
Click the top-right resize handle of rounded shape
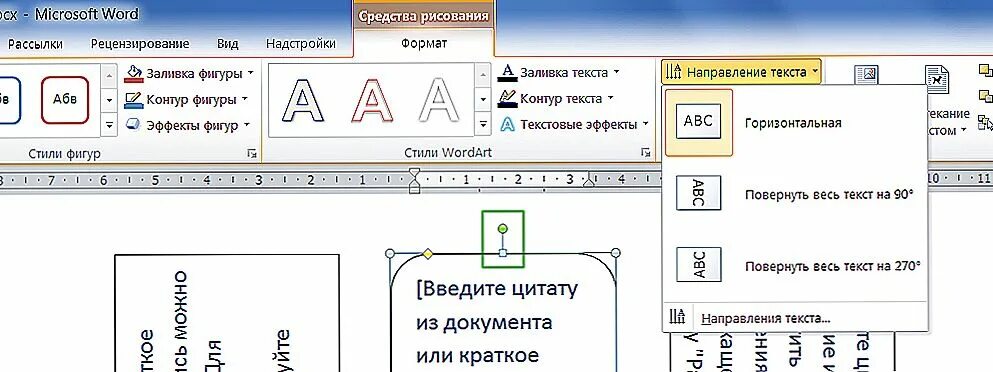616,253
